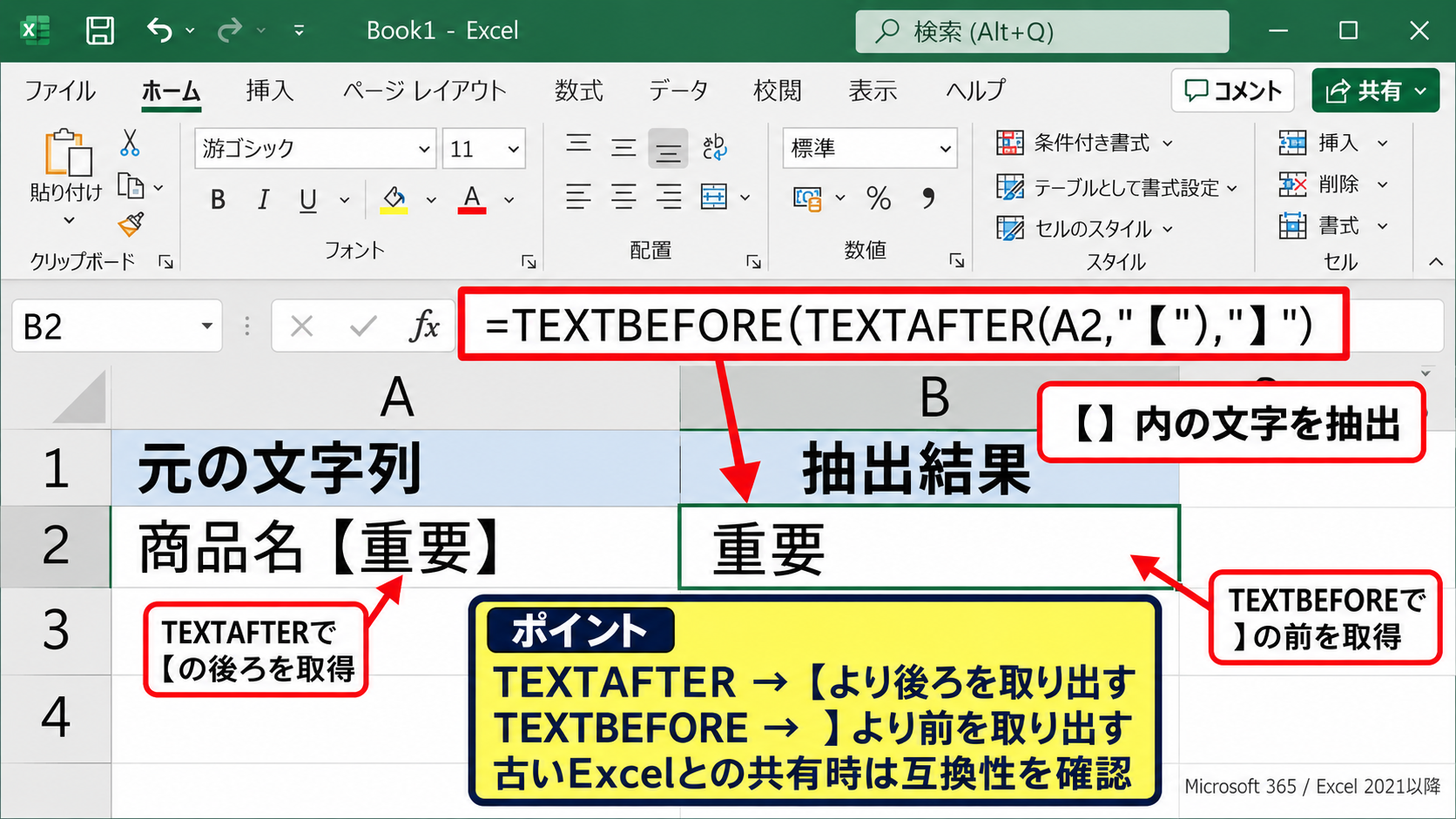The height and width of the screenshot is (819, 1456).
Task: Cut selection with the scissors icon
Action: click(x=130, y=143)
